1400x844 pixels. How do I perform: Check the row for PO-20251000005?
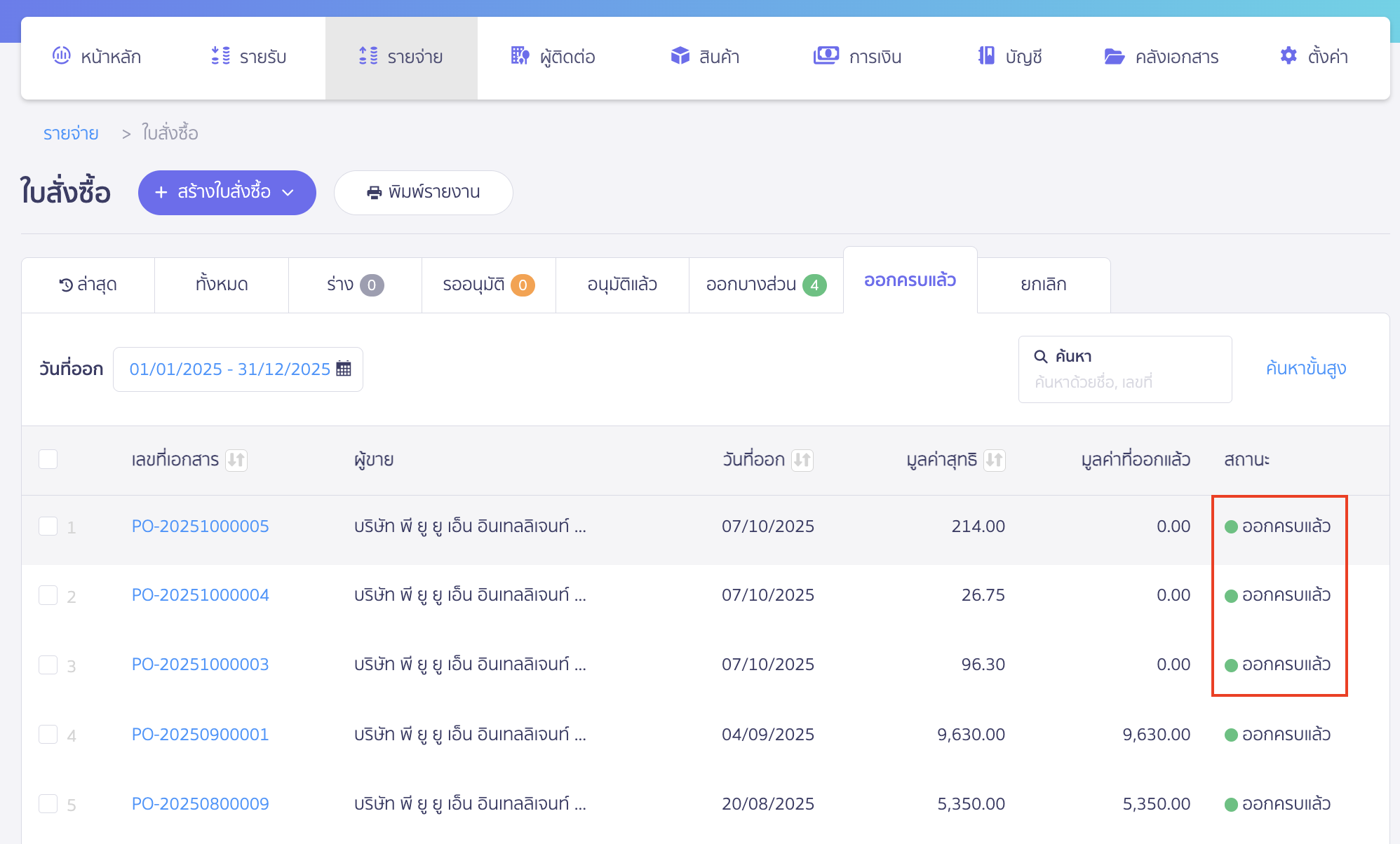pyautogui.click(x=48, y=526)
